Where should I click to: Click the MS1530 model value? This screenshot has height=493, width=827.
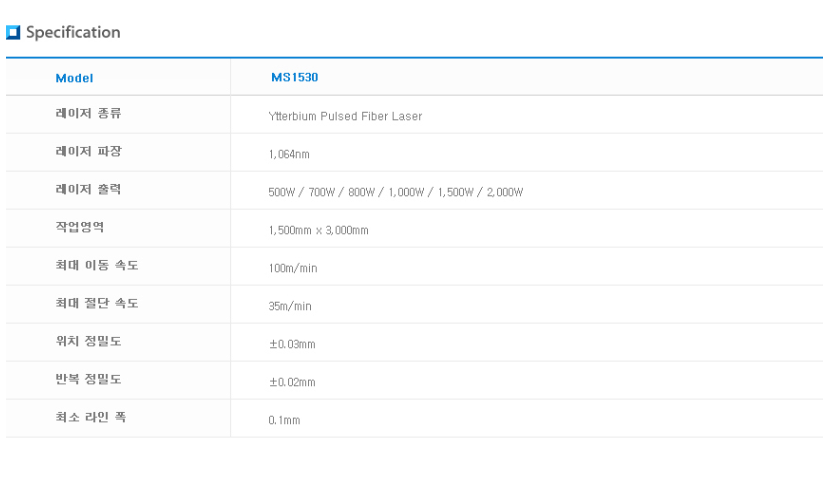coord(294,77)
